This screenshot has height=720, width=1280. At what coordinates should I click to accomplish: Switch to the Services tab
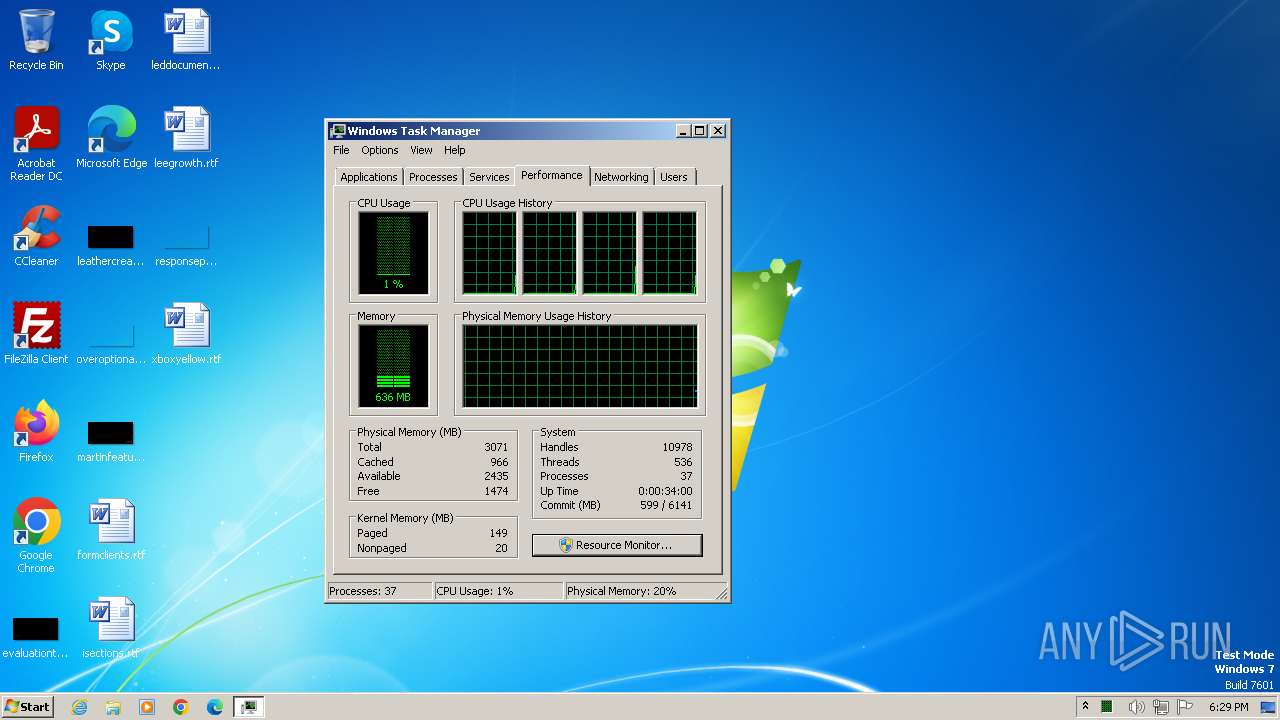tap(489, 177)
